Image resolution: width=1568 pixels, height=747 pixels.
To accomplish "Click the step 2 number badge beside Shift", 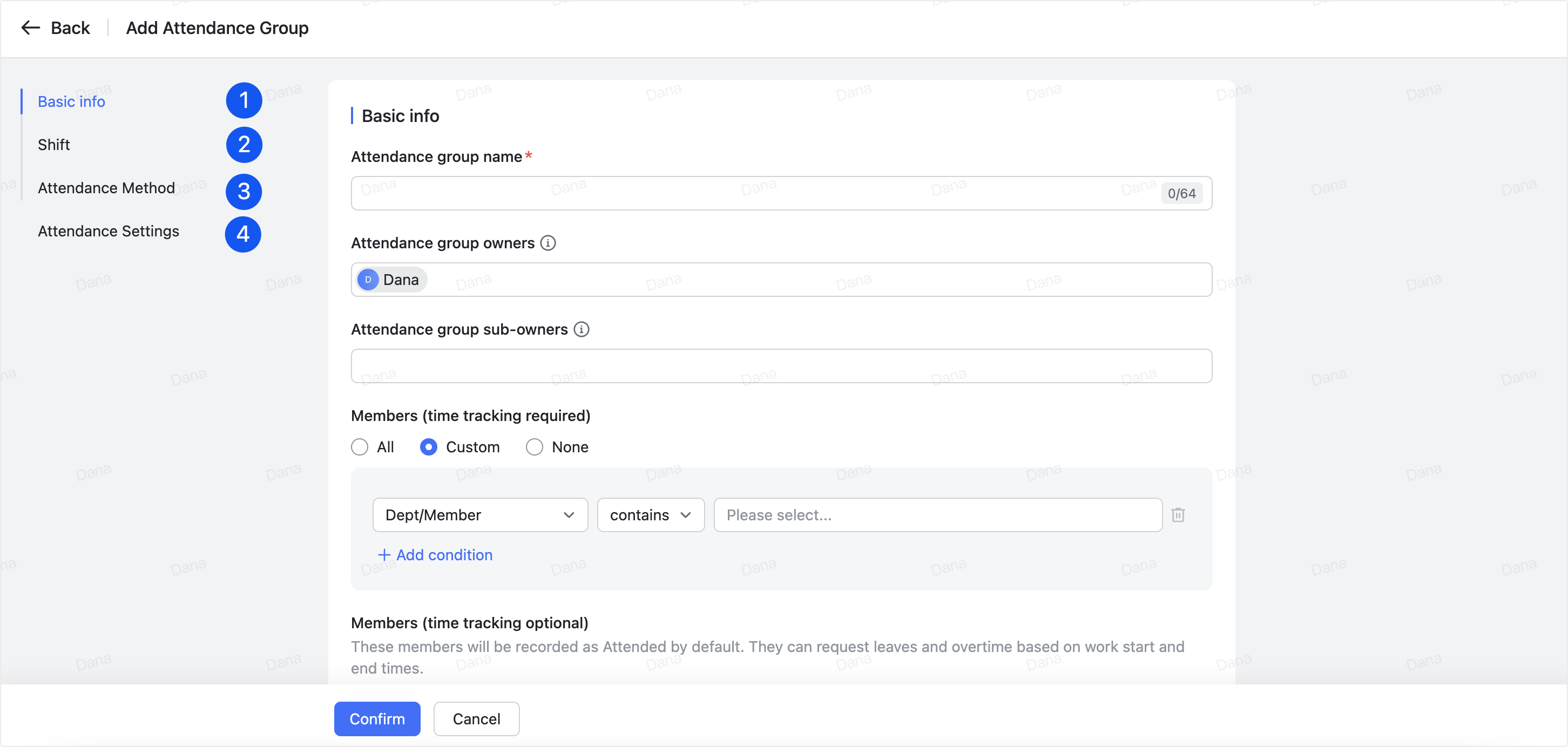I will pos(244,145).
